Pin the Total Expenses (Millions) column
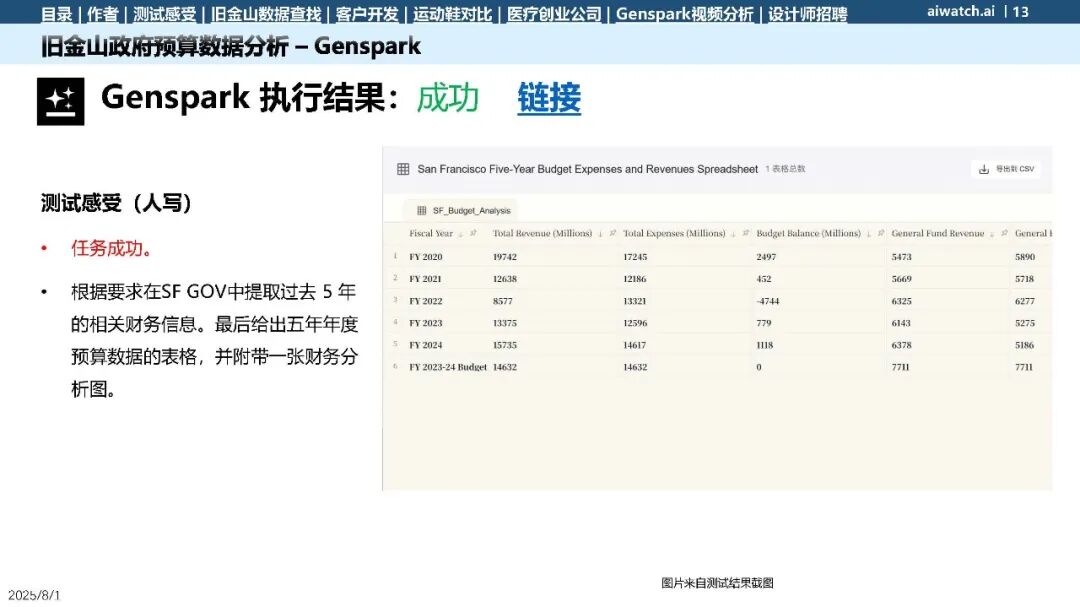Image resolution: width=1080 pixels, height=607 pixels. pos(745,234)
